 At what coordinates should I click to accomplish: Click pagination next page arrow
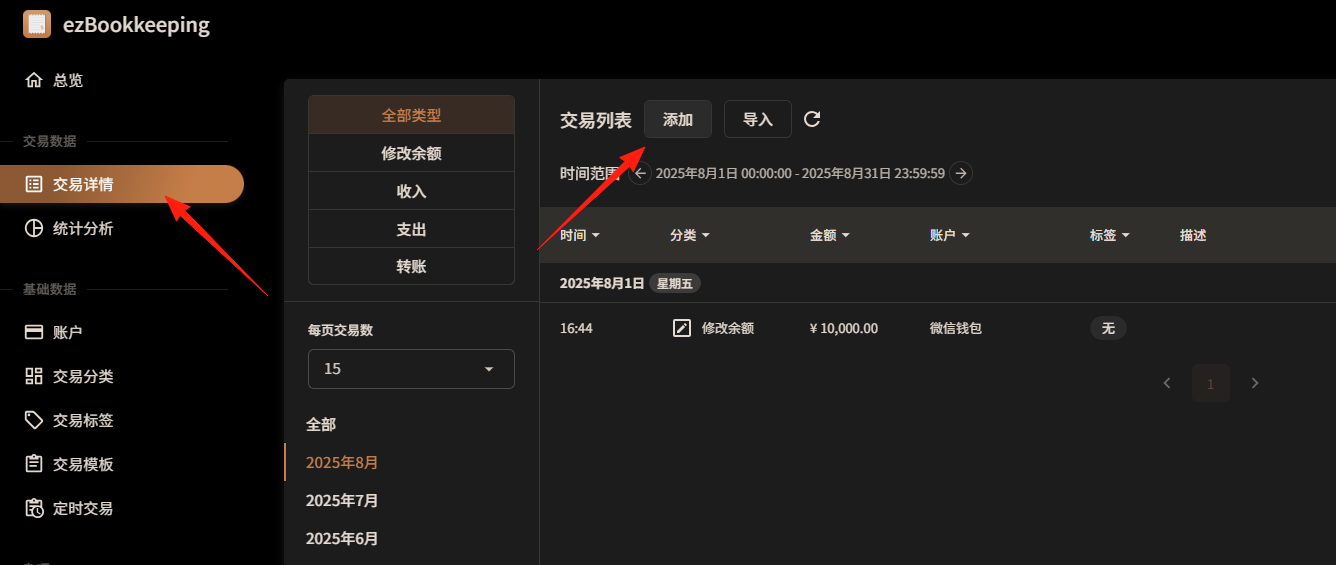click(1255, 383)
